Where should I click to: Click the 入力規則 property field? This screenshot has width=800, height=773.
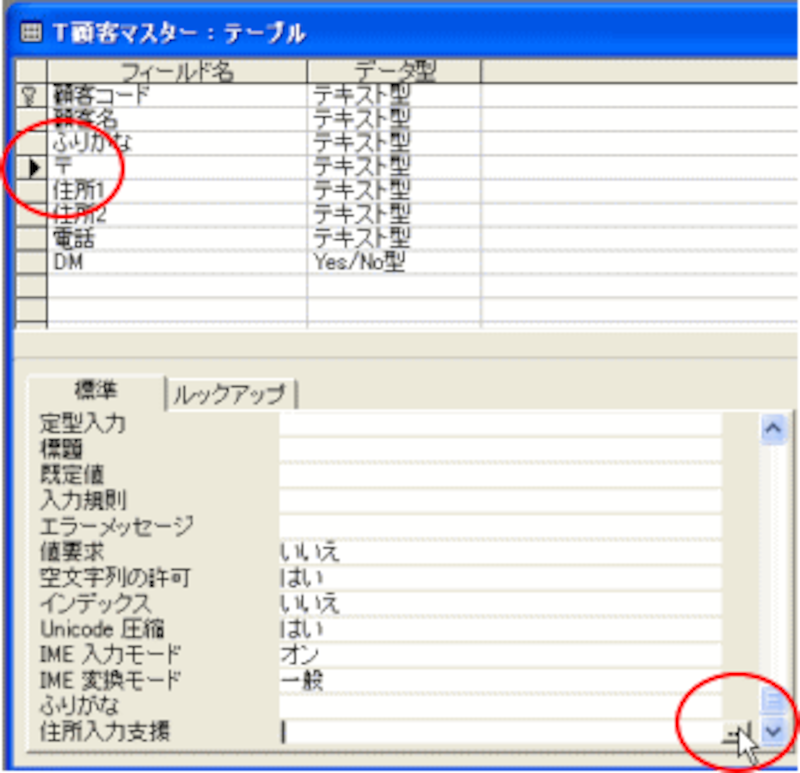[x=501, y=501]
